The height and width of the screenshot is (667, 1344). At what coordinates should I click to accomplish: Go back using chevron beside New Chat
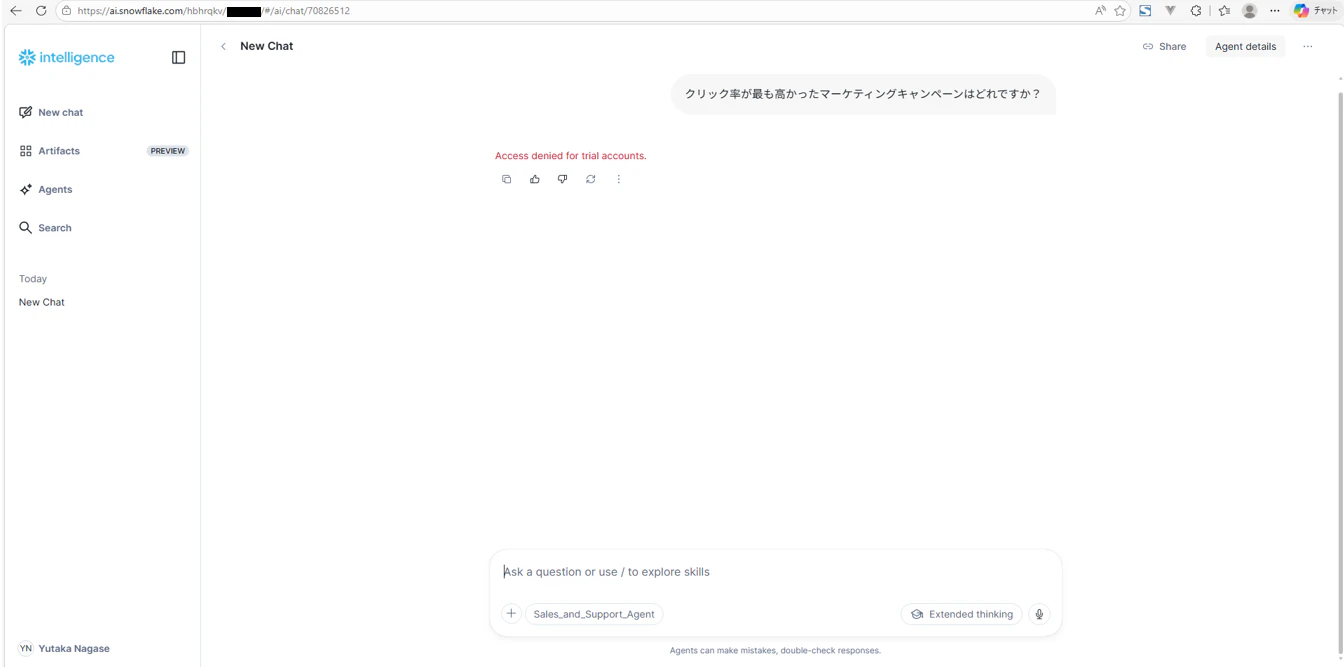pos(223,46)
